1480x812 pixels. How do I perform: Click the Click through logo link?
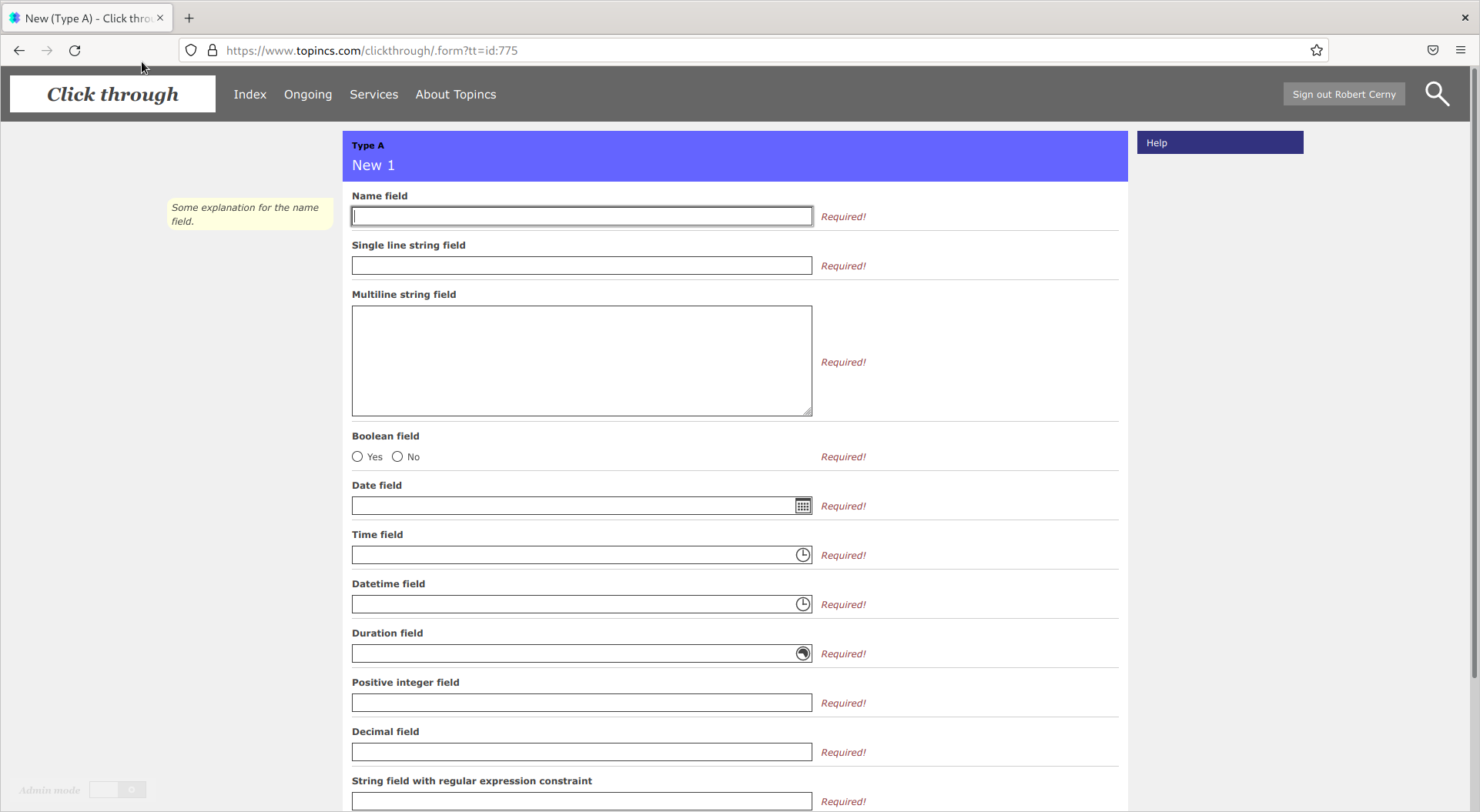coord(112,94)
